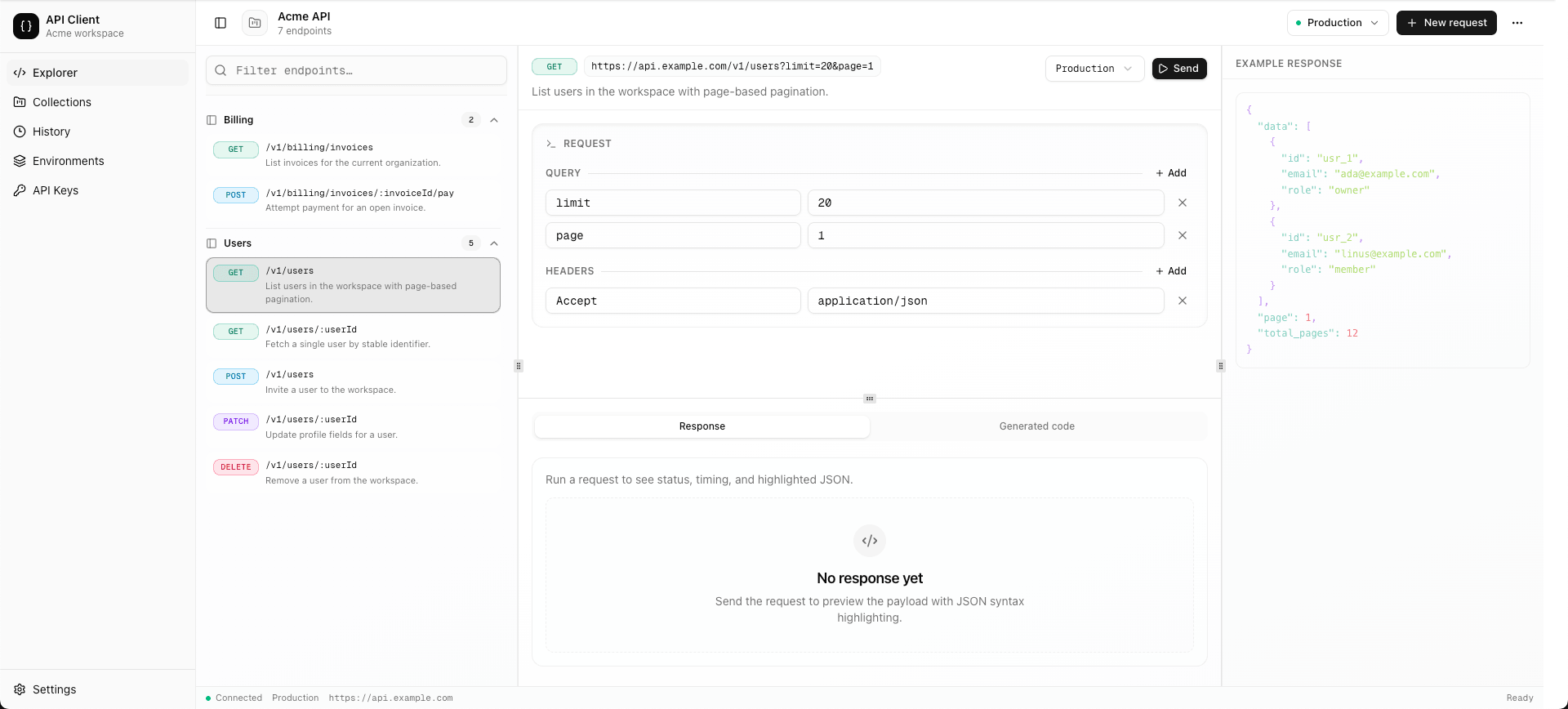Viewport: 1568px width, 709px height.
Task: Open the top bar Production environment dropdown
Action: click(1338, 23)
